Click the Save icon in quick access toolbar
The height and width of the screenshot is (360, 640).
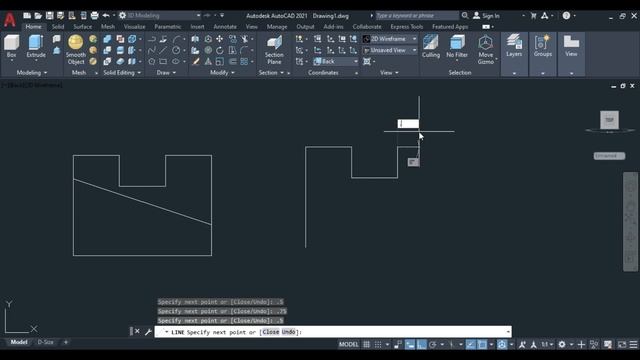49,16
